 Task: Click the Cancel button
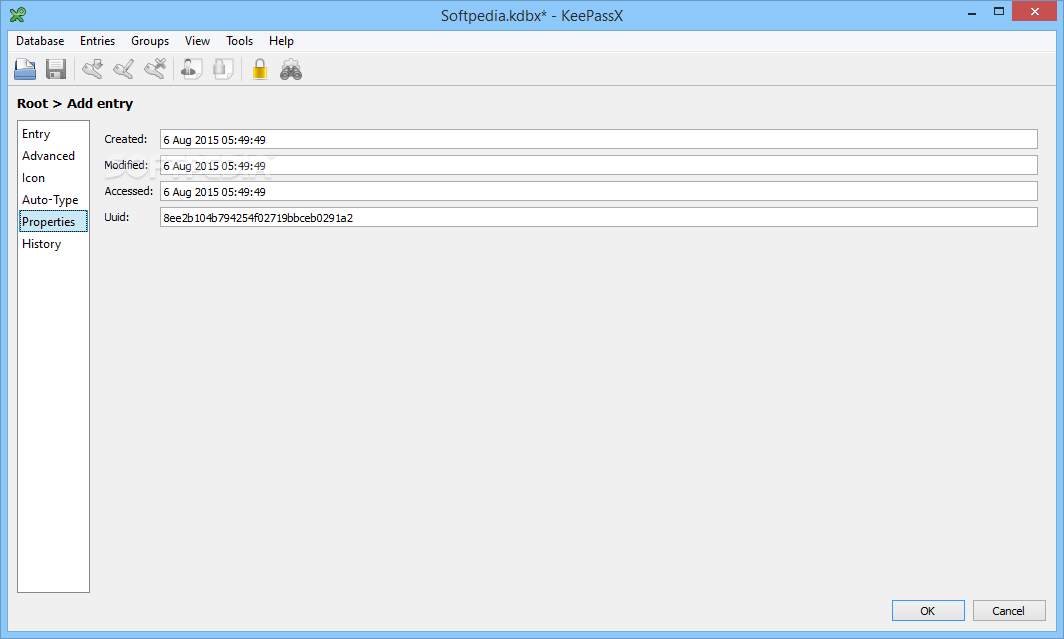1008,611
